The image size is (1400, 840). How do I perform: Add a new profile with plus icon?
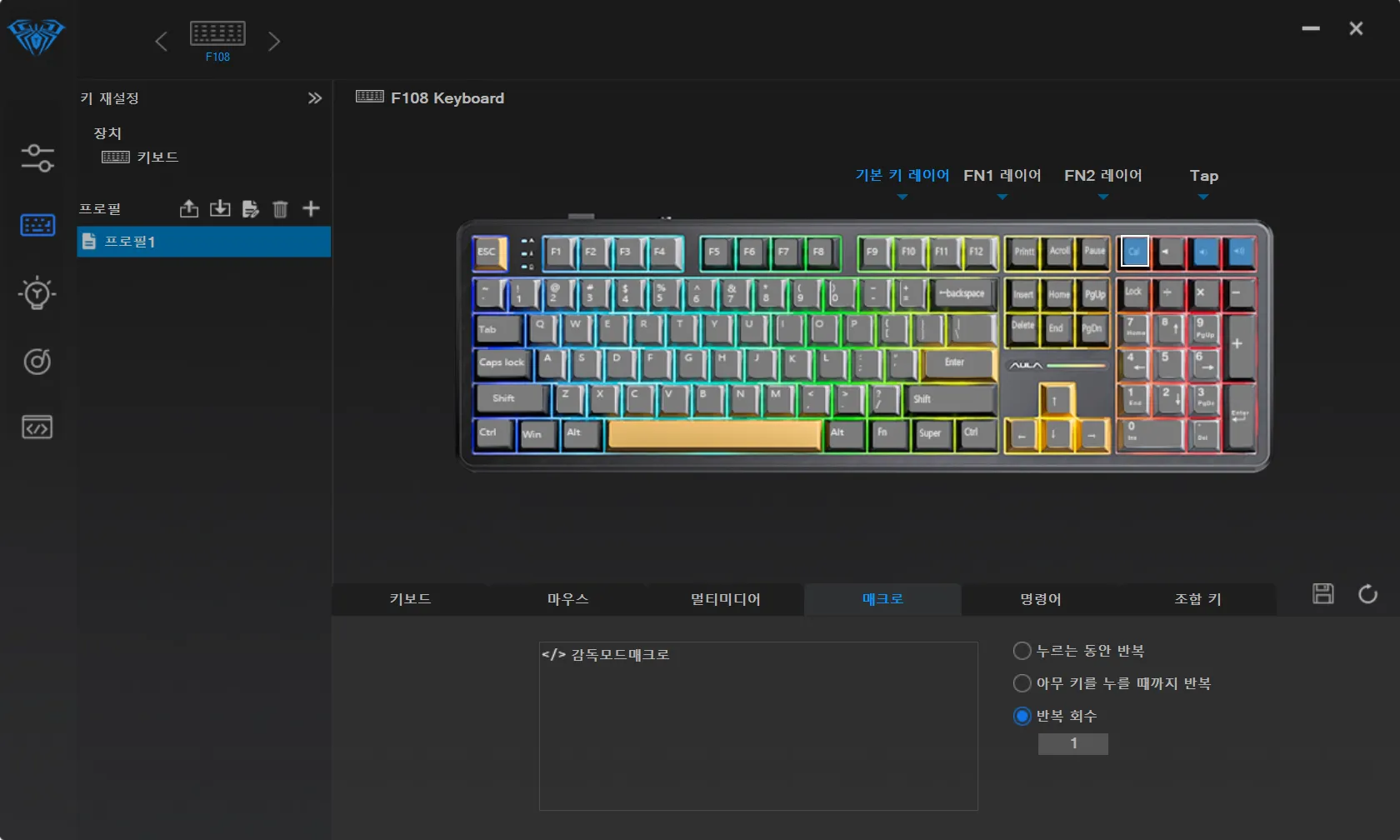[x=311, y=209]
